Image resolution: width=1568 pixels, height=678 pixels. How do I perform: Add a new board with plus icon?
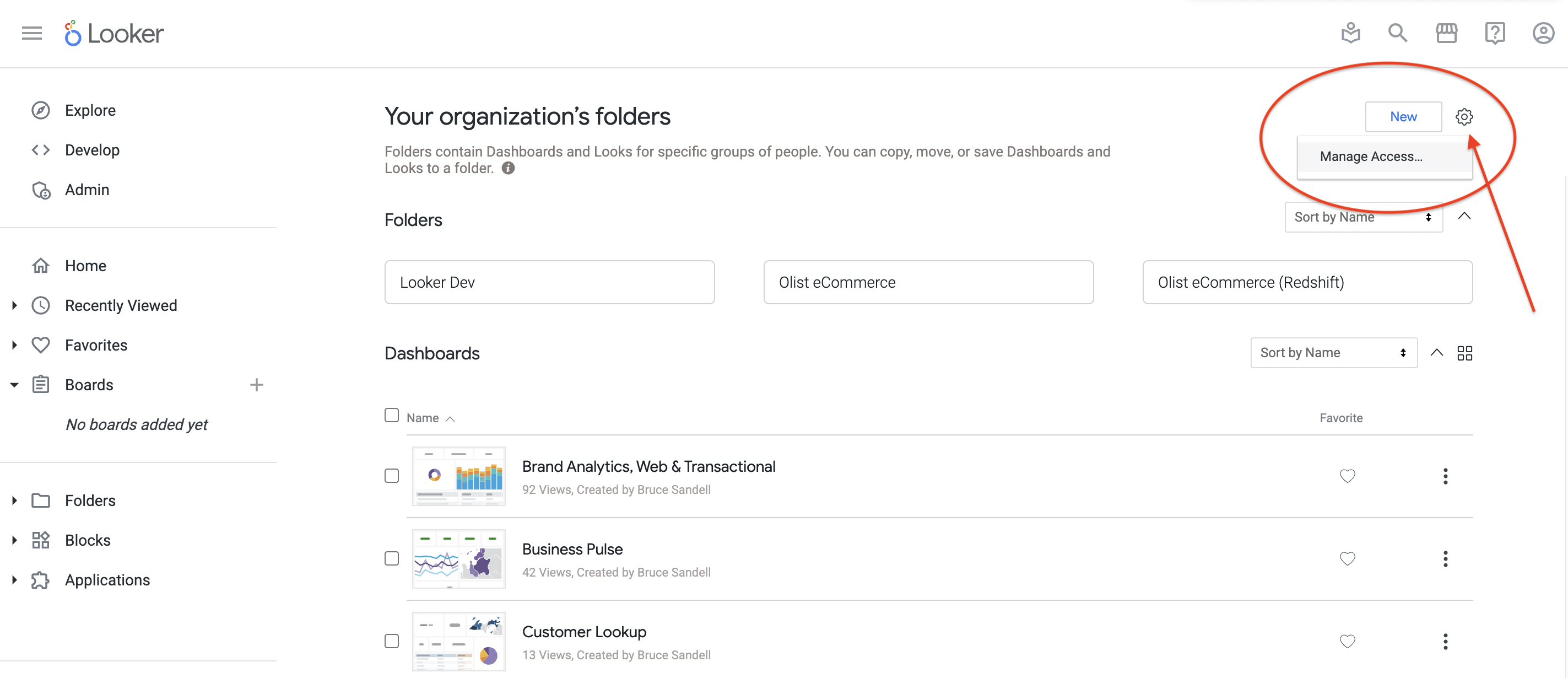pyautogui.click(x=256, y=384)
